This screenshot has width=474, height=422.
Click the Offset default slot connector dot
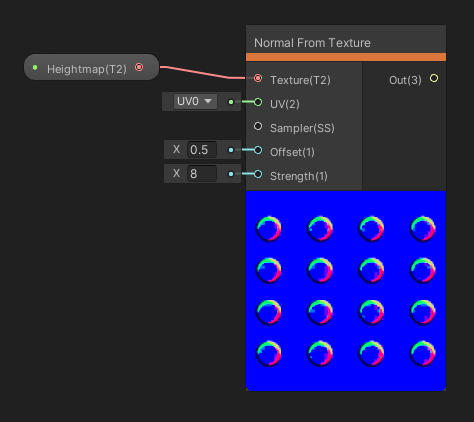(231, 150)
